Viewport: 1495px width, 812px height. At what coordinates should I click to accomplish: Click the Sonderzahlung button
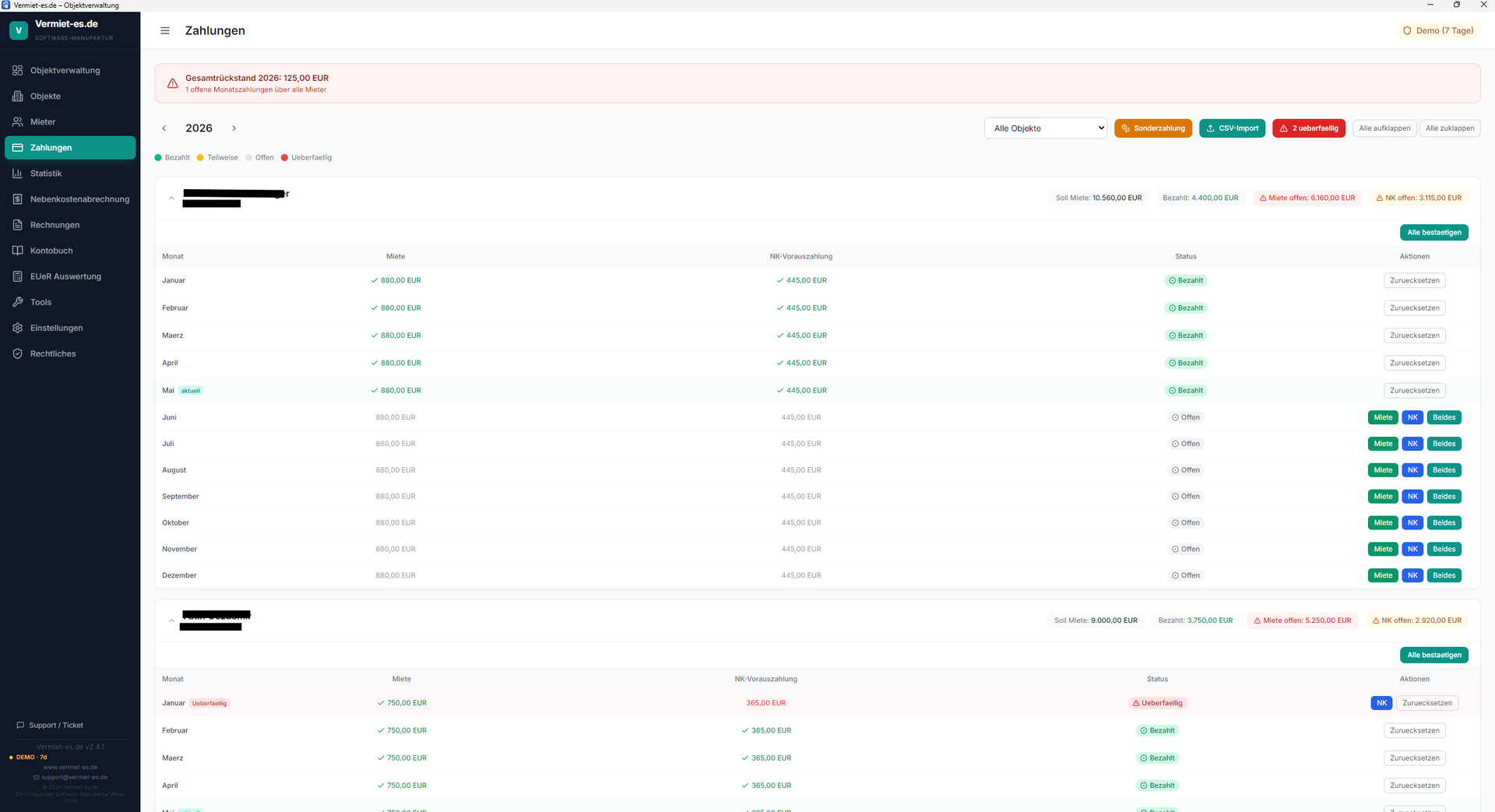click(x=1153, y=128)
